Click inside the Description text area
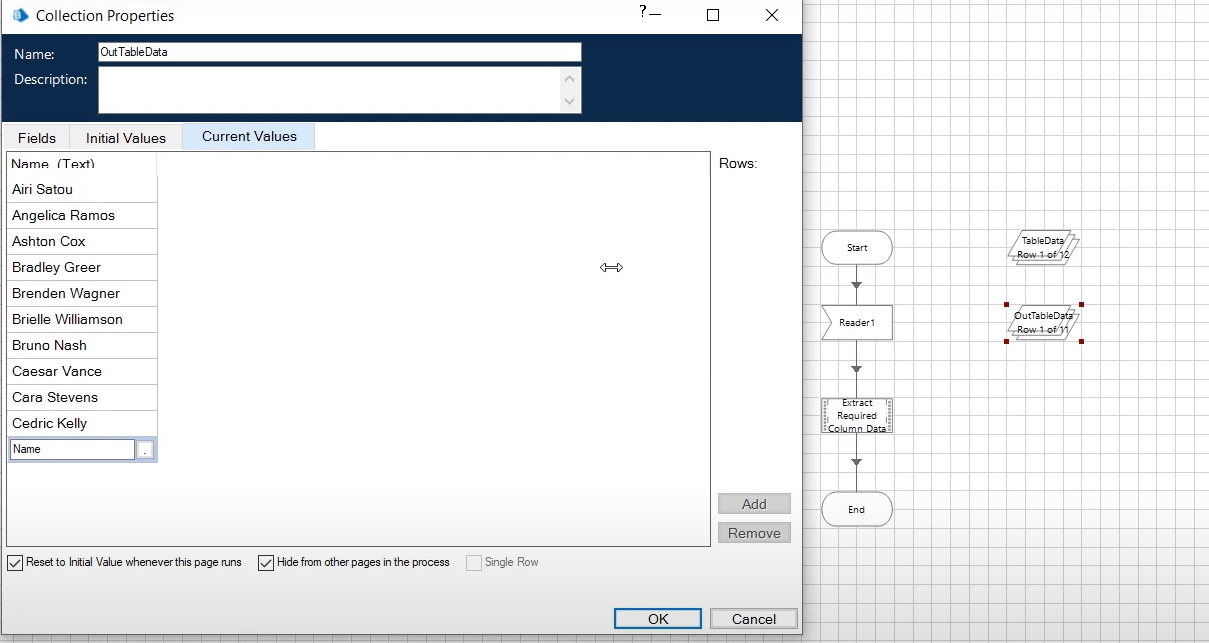The height and width of the screenshot is (643, 1209). coord(330,90)
